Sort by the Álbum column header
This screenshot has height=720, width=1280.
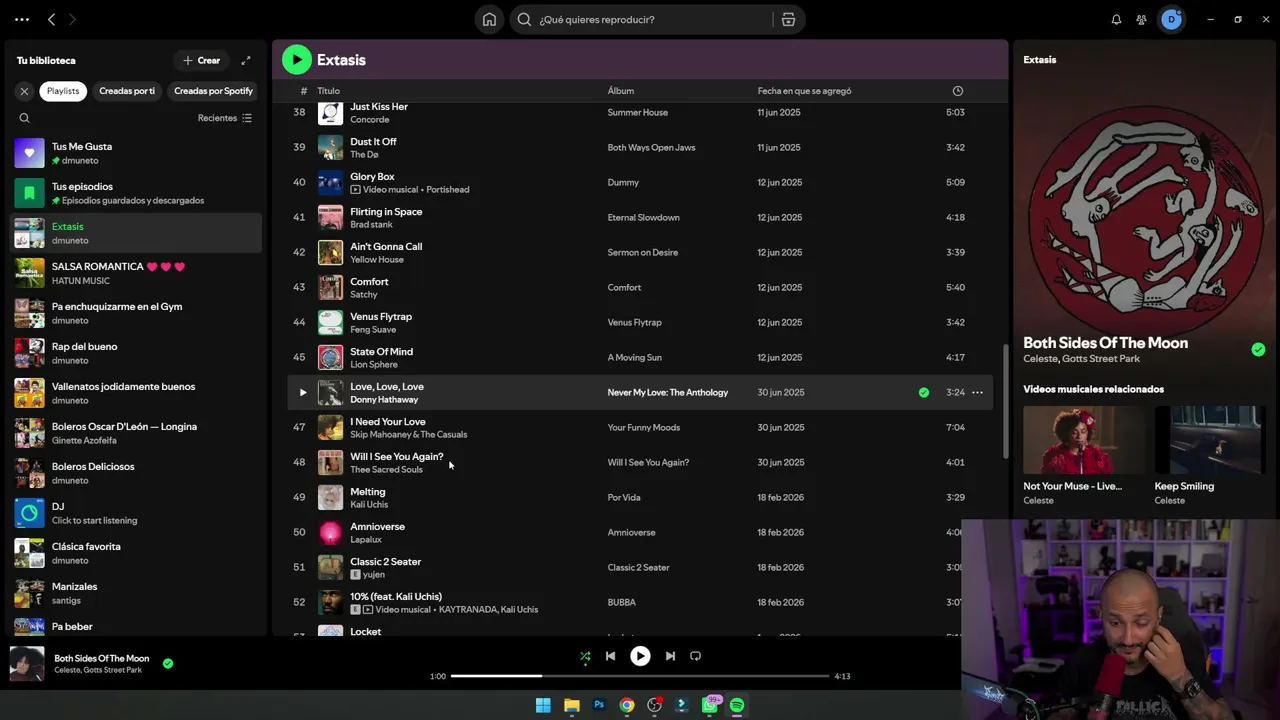pos(621,91)
